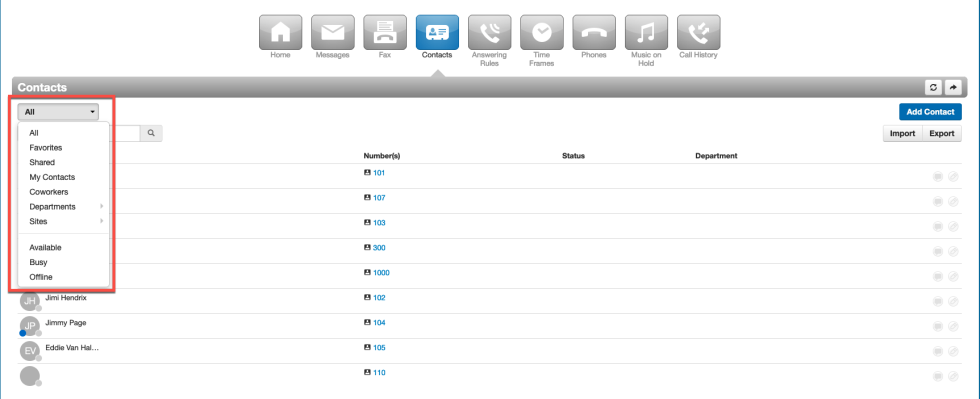The width and height of the screenshot is (980, 399).
Task: Message Eddie Van Hal... via chat icon
Action: point(938,351)
